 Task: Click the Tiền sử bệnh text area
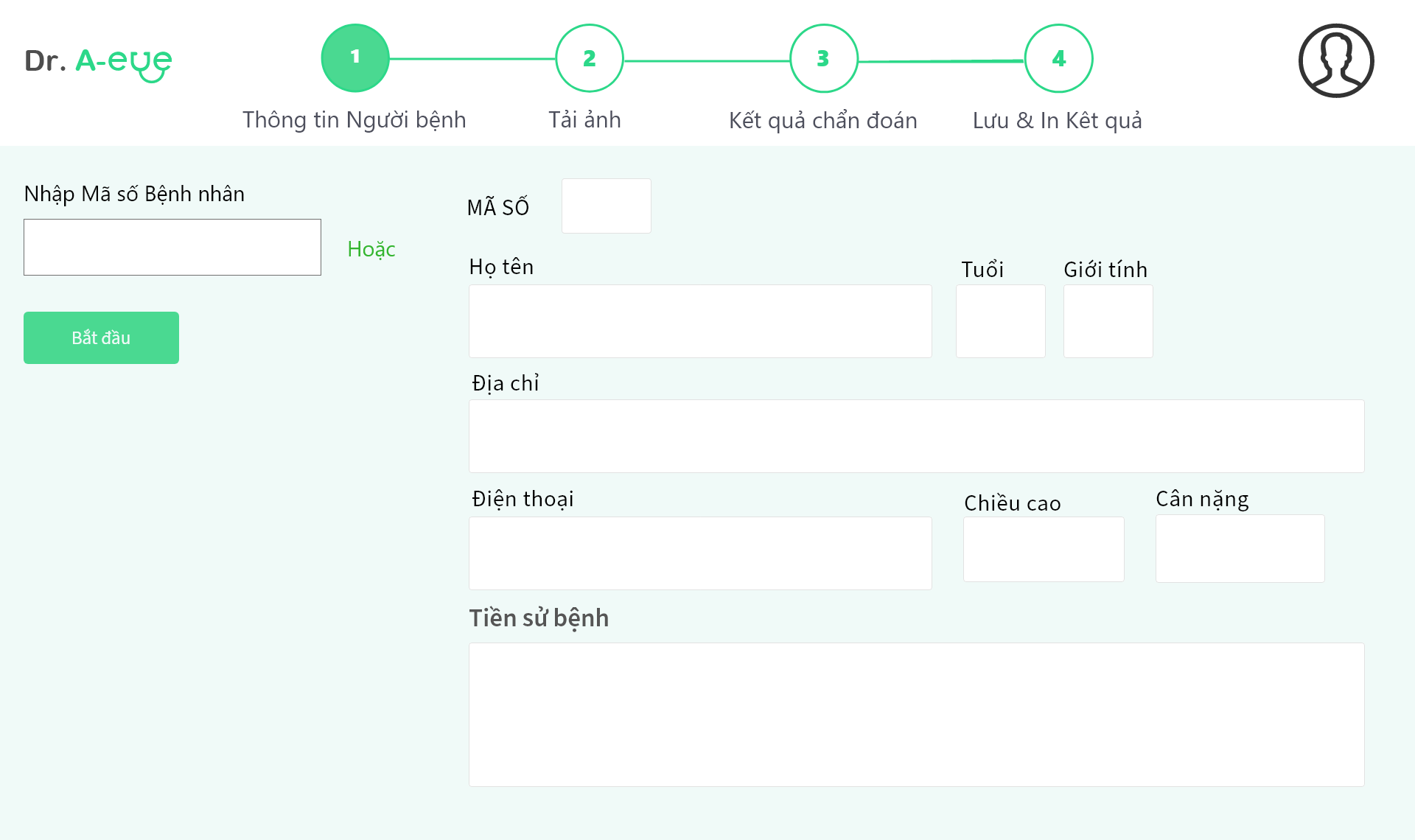916,714
